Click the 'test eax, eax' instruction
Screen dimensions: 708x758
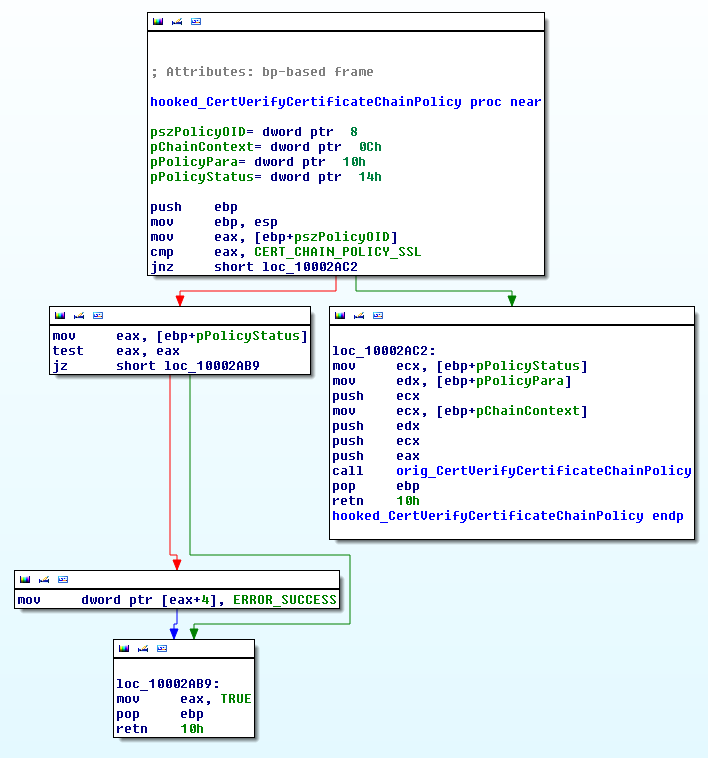point(116,350)
